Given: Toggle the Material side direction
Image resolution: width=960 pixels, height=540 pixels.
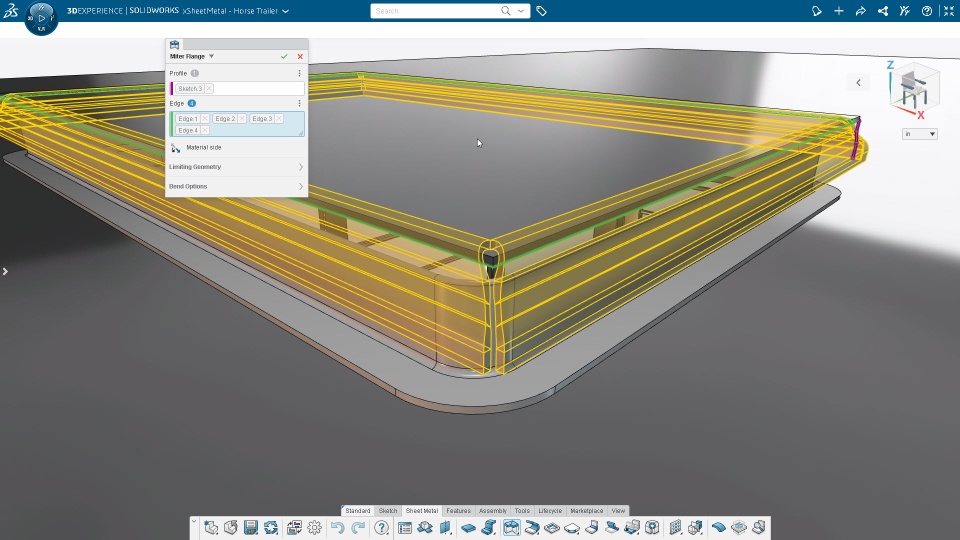Looking at the screenshot, I should point(176,148).
